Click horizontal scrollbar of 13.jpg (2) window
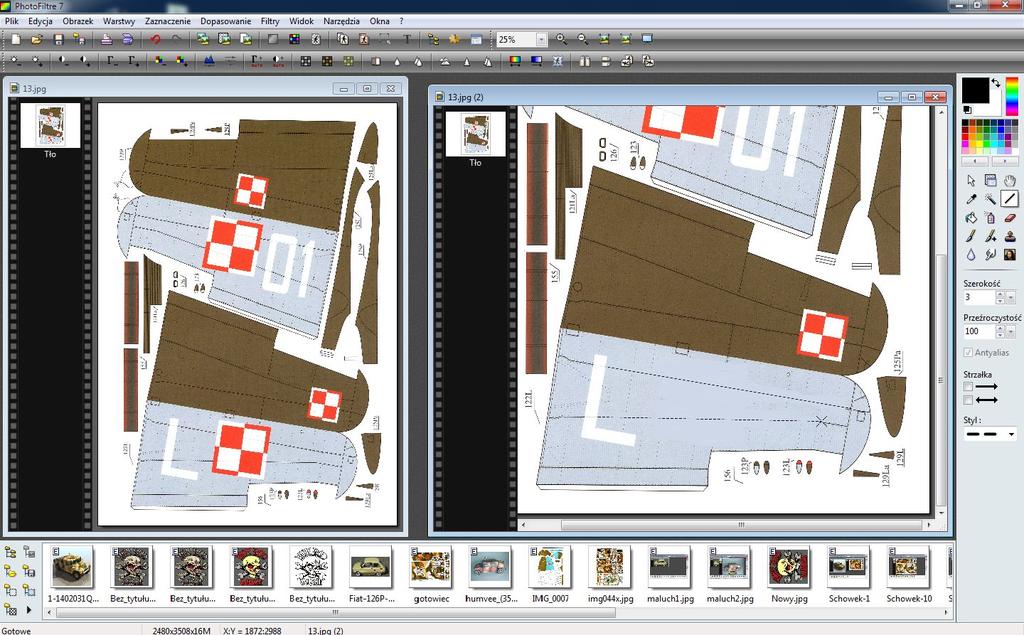 pyautogui.click(x=726, y=525)
